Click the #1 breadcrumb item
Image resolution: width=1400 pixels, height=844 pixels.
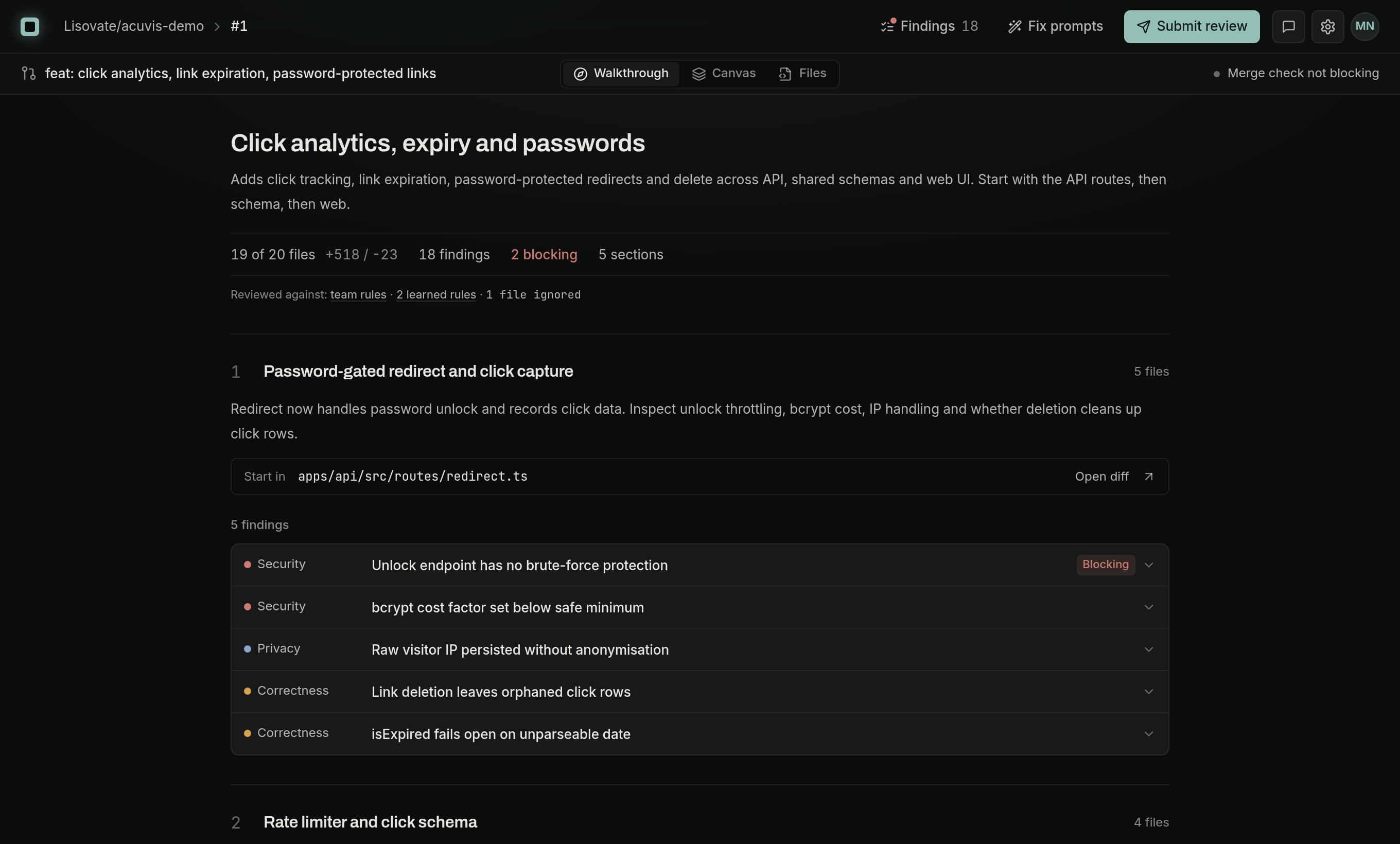coord(239,26)
